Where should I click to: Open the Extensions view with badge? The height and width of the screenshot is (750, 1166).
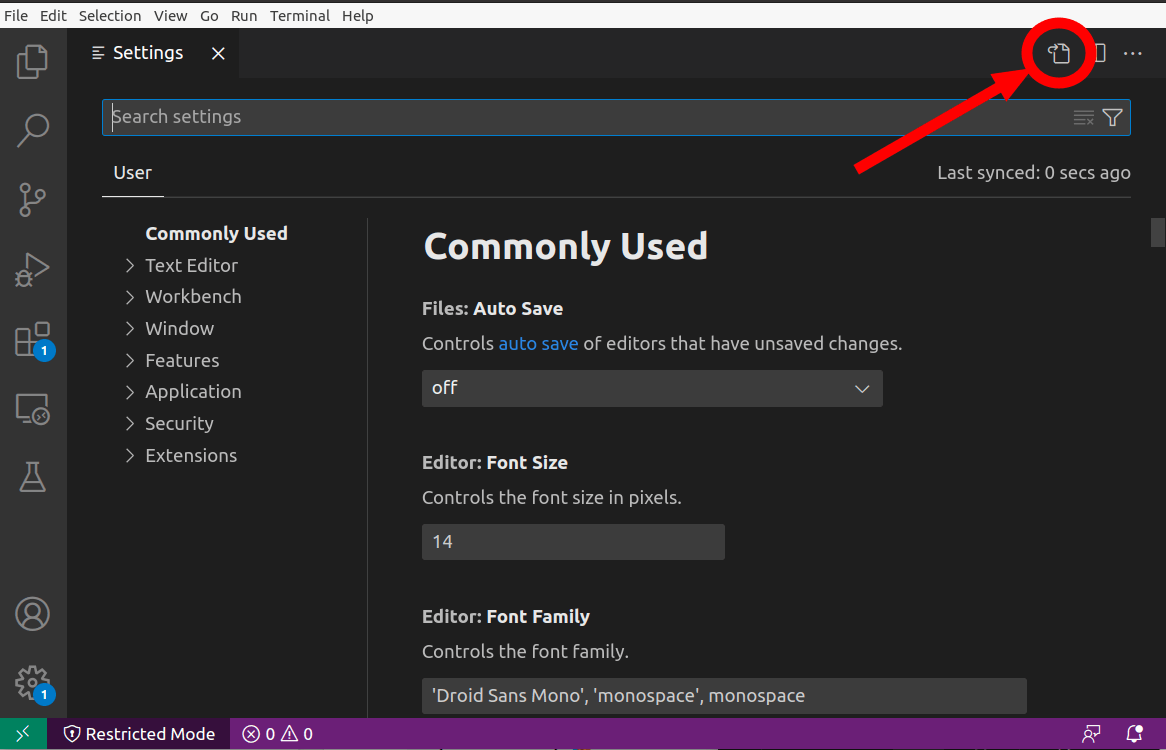click(x=32, y=339)
